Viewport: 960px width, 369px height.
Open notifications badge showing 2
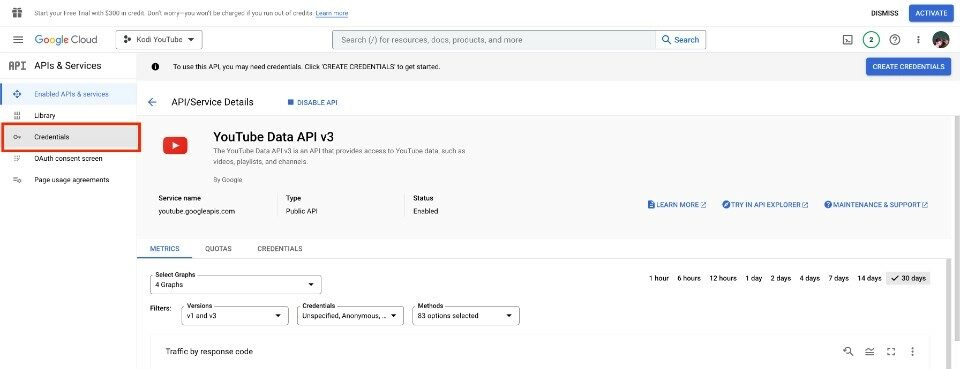pyautogui.click(x=871, y=40)
